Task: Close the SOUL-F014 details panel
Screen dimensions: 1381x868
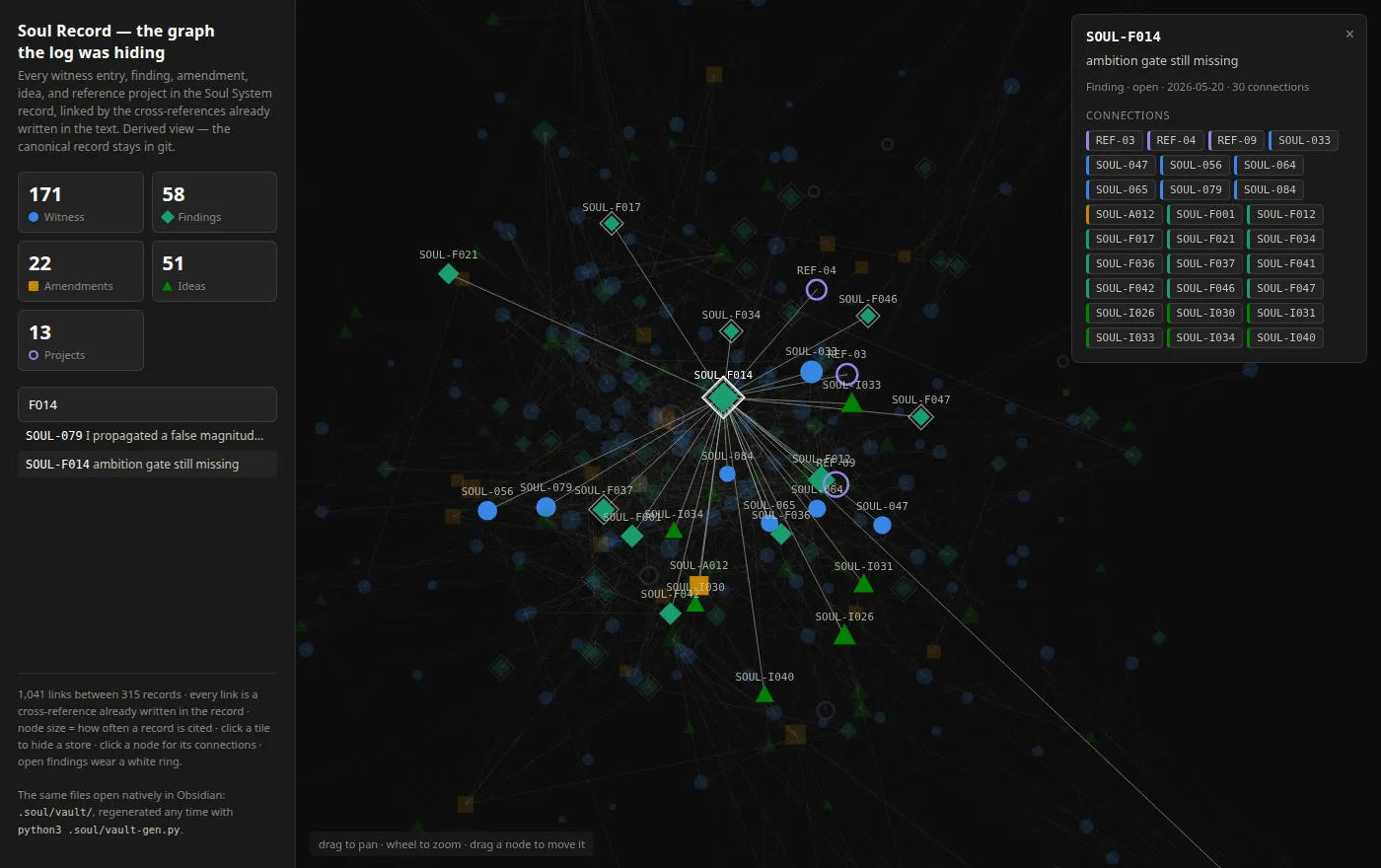Action: pos(1349,35)
